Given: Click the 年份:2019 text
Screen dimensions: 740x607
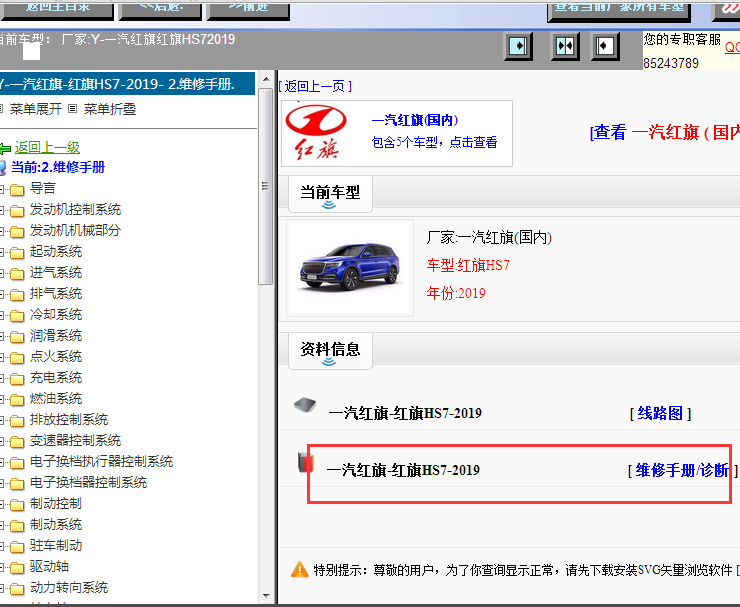Looking at the screenshot, I should [x=456, y=293].
